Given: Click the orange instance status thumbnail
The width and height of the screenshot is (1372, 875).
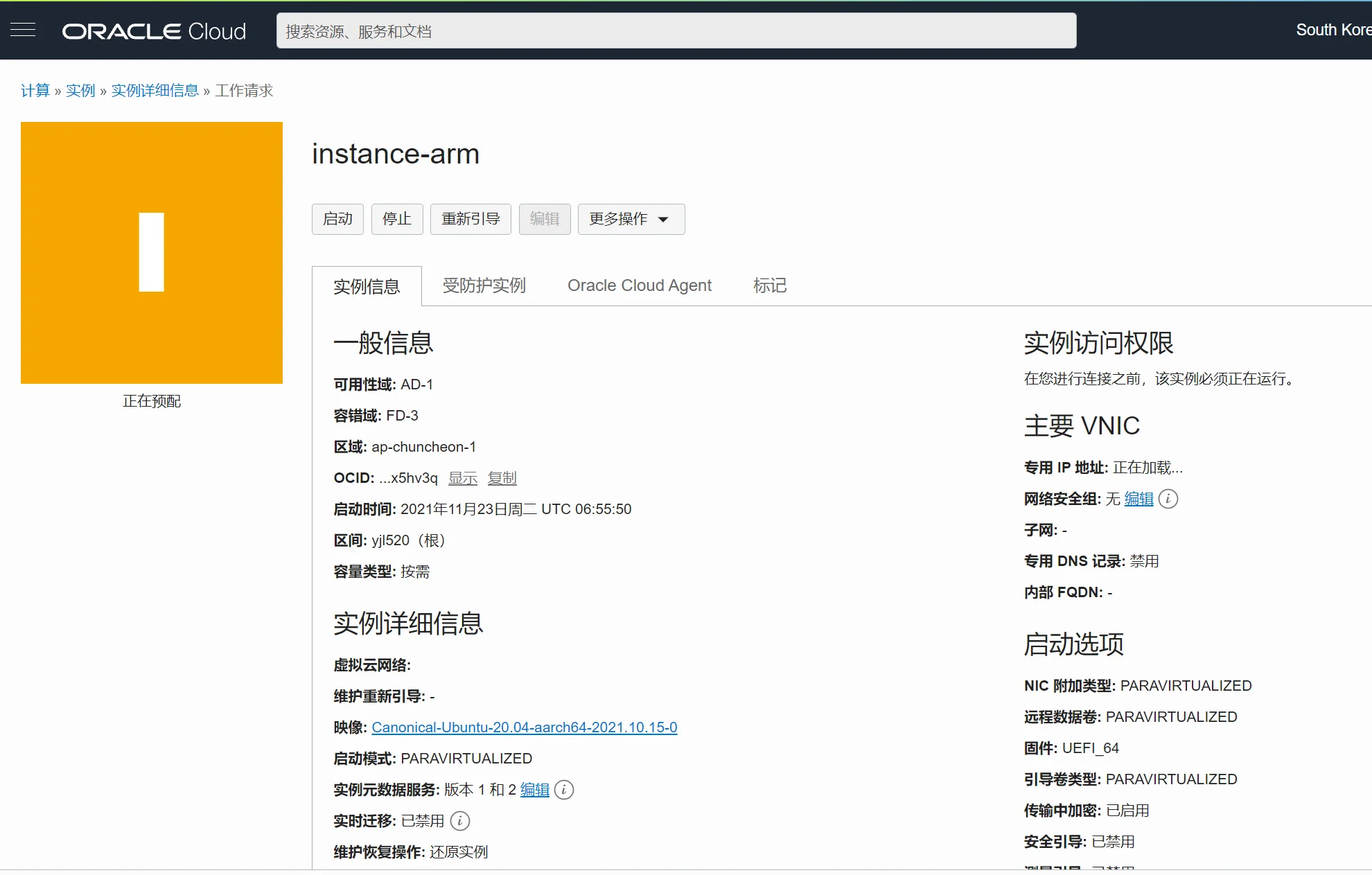Looking at the screenshot, I should point(152,253).
